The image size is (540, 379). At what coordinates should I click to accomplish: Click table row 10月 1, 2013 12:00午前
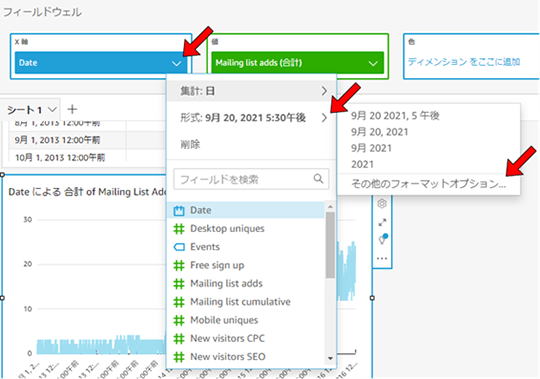click(x=60, y=158)
